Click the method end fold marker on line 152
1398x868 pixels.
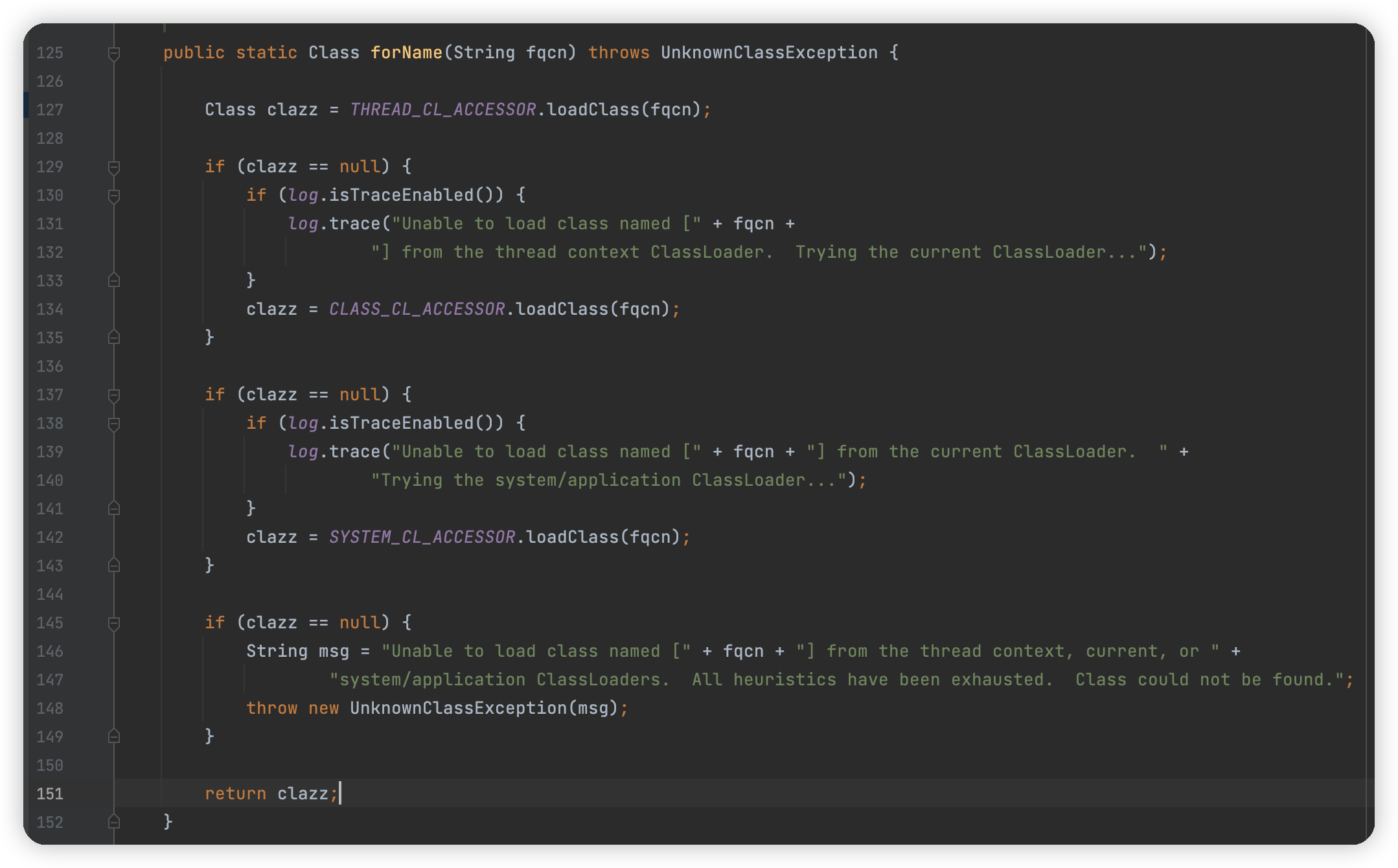point(114,822)
